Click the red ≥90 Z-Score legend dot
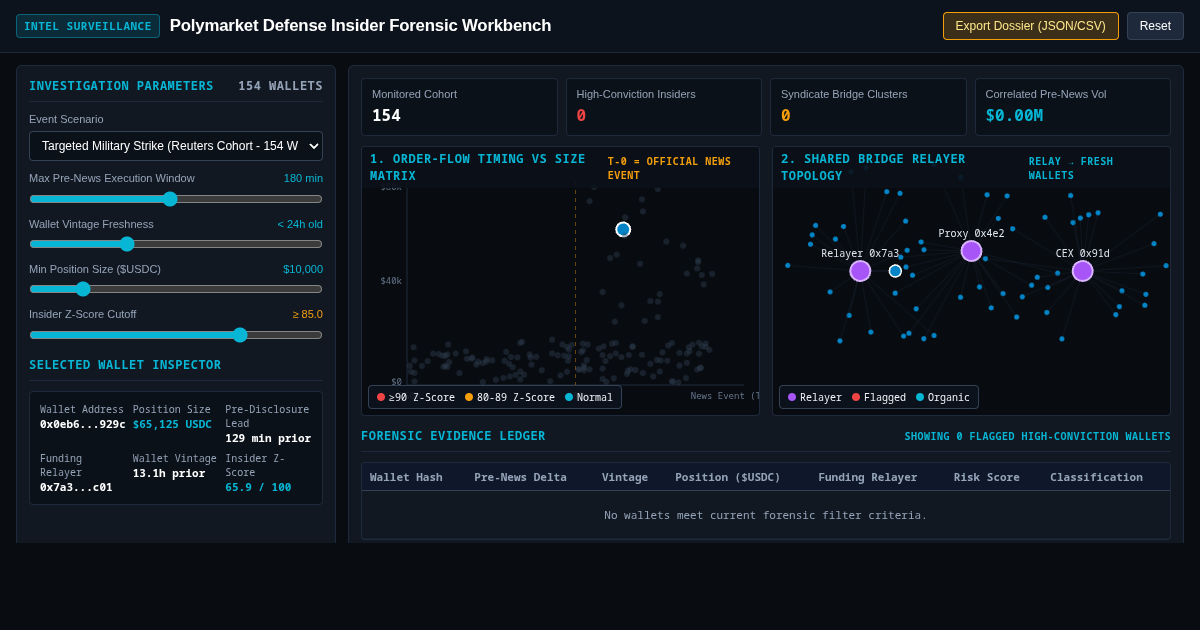The height and width of the screenshot is (630, 1200). (381, 397)
